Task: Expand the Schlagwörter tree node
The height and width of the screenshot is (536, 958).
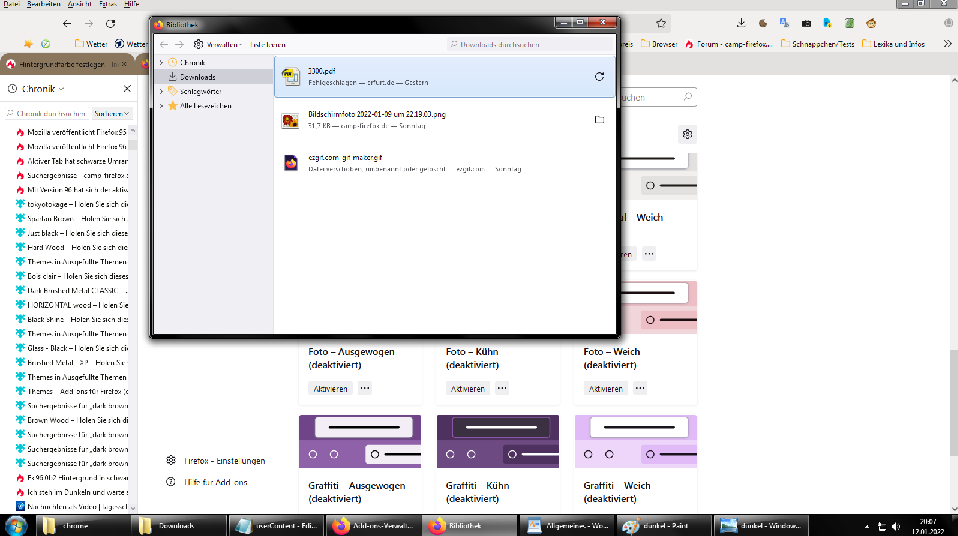Action: pyautogui.click(x=161, y=91)
